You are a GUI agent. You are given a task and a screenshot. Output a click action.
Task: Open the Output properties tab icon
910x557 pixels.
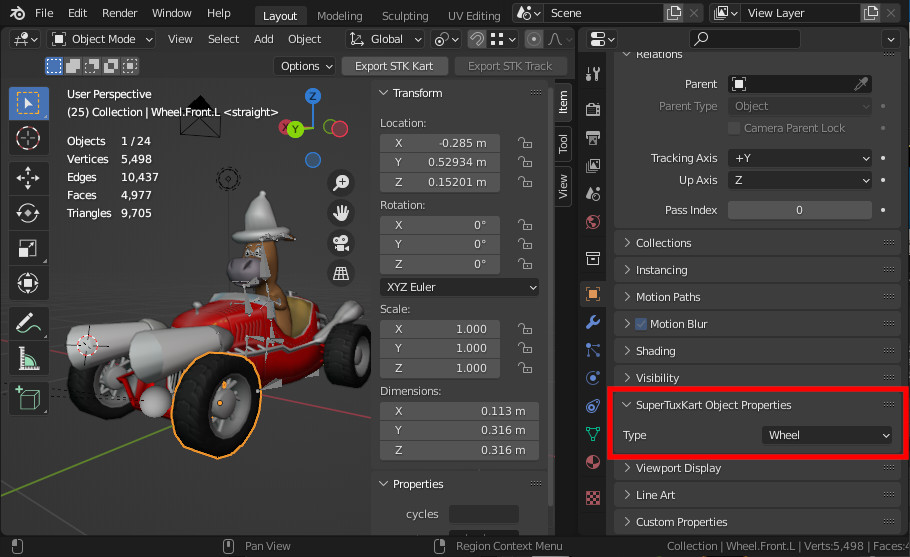593,138
